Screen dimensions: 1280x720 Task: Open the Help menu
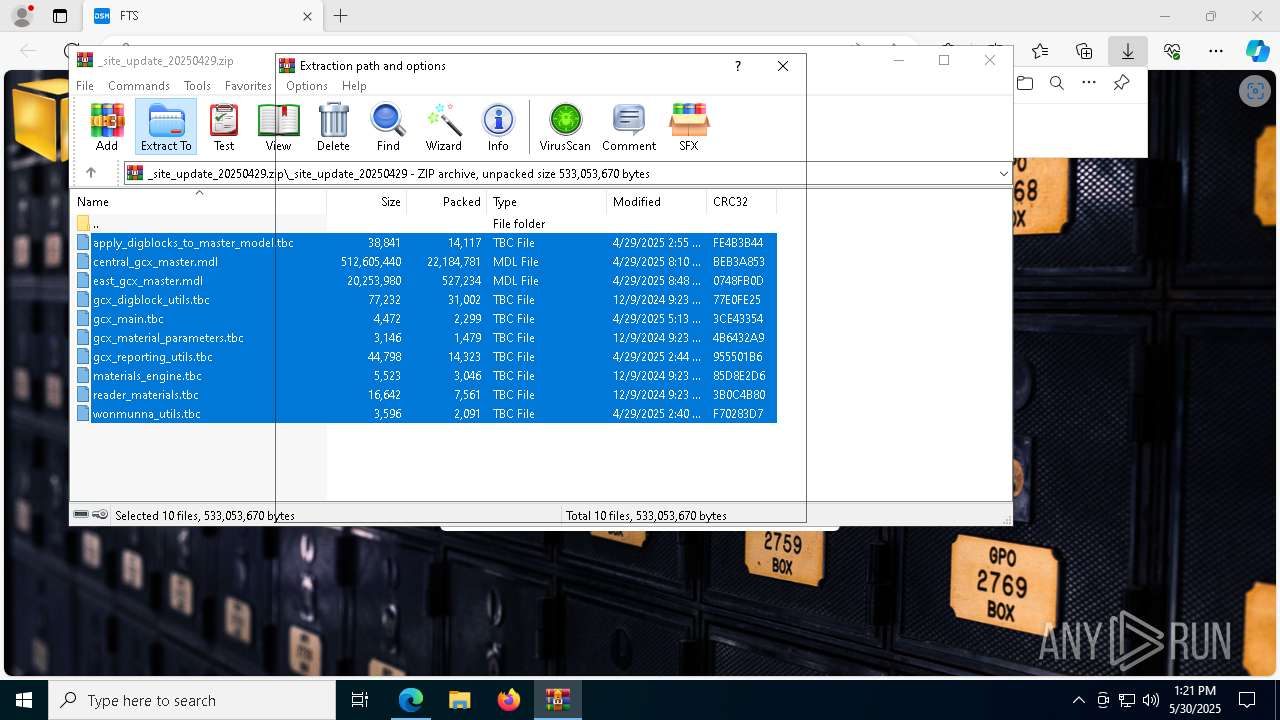click(354, 86)
